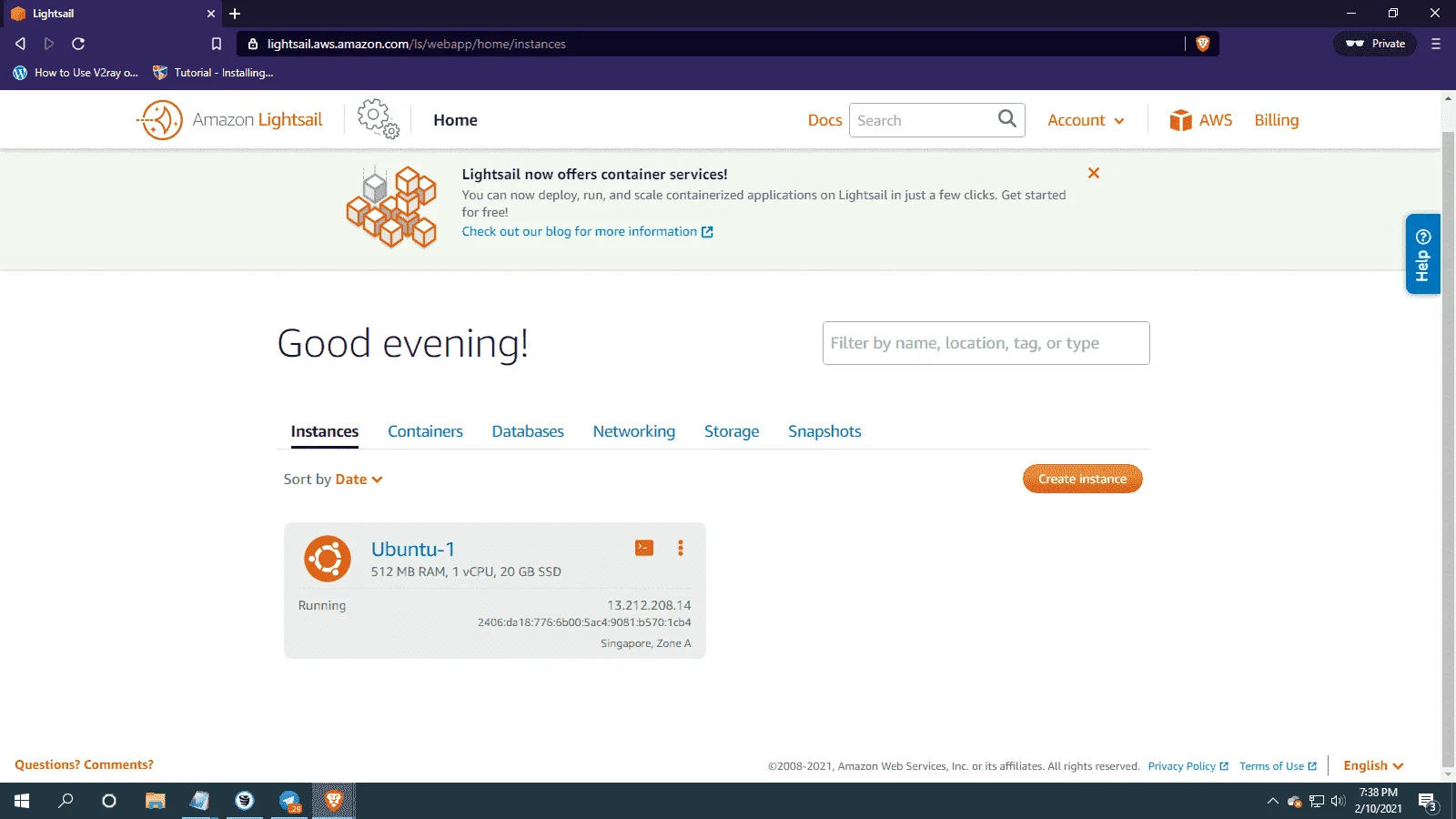Open the three-dot menu for Ubuntu-1
The width and height of the screenshot is (1456, 819).
[680, 548]
